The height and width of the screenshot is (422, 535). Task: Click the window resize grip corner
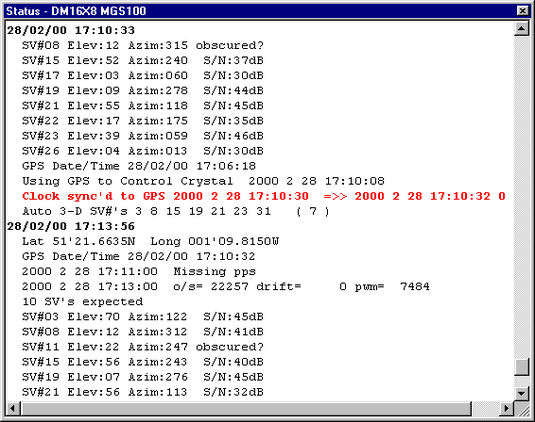(x=522, y=408)
